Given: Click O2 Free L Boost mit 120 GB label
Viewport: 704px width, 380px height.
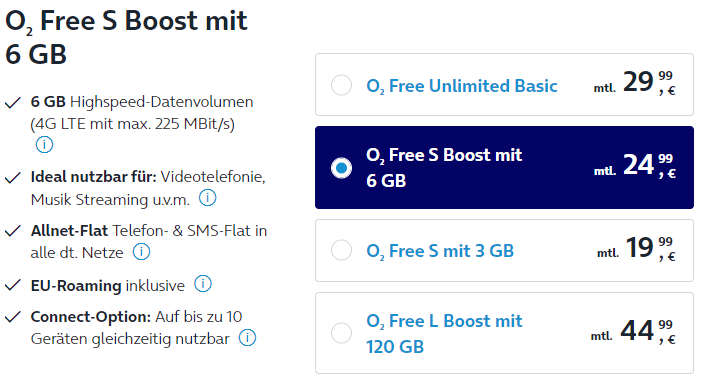Looking at the screenshot, I should coord(444,334).
